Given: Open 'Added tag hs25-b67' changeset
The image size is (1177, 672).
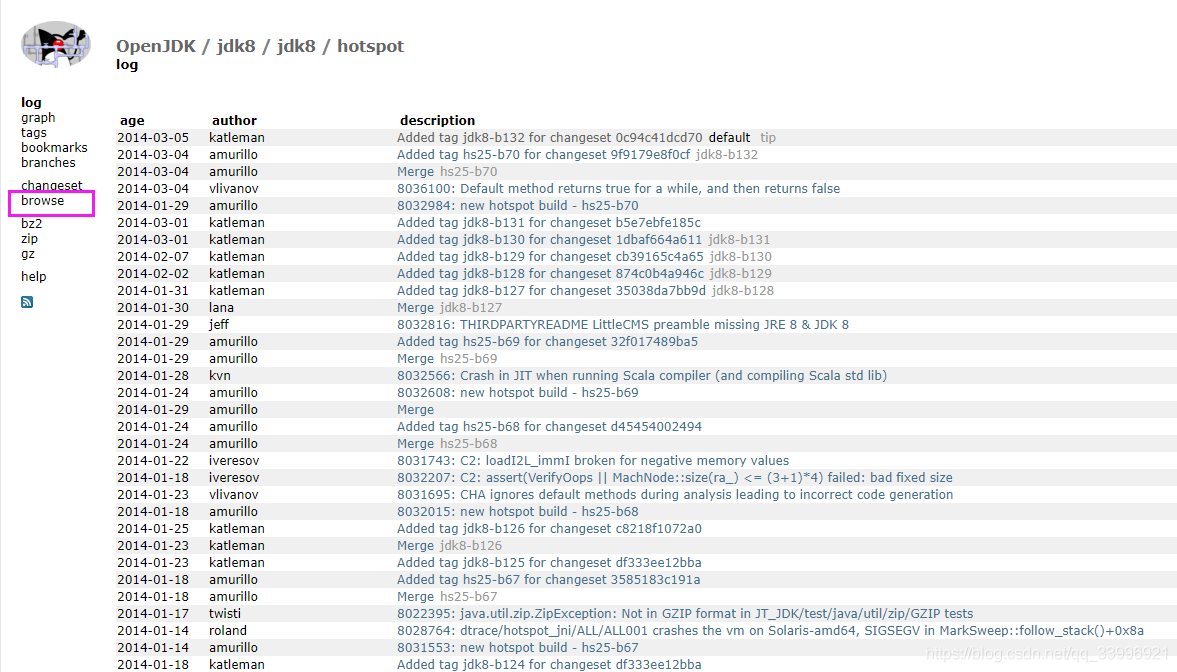Looking at the screenshot, I should [x=549, y=580].
